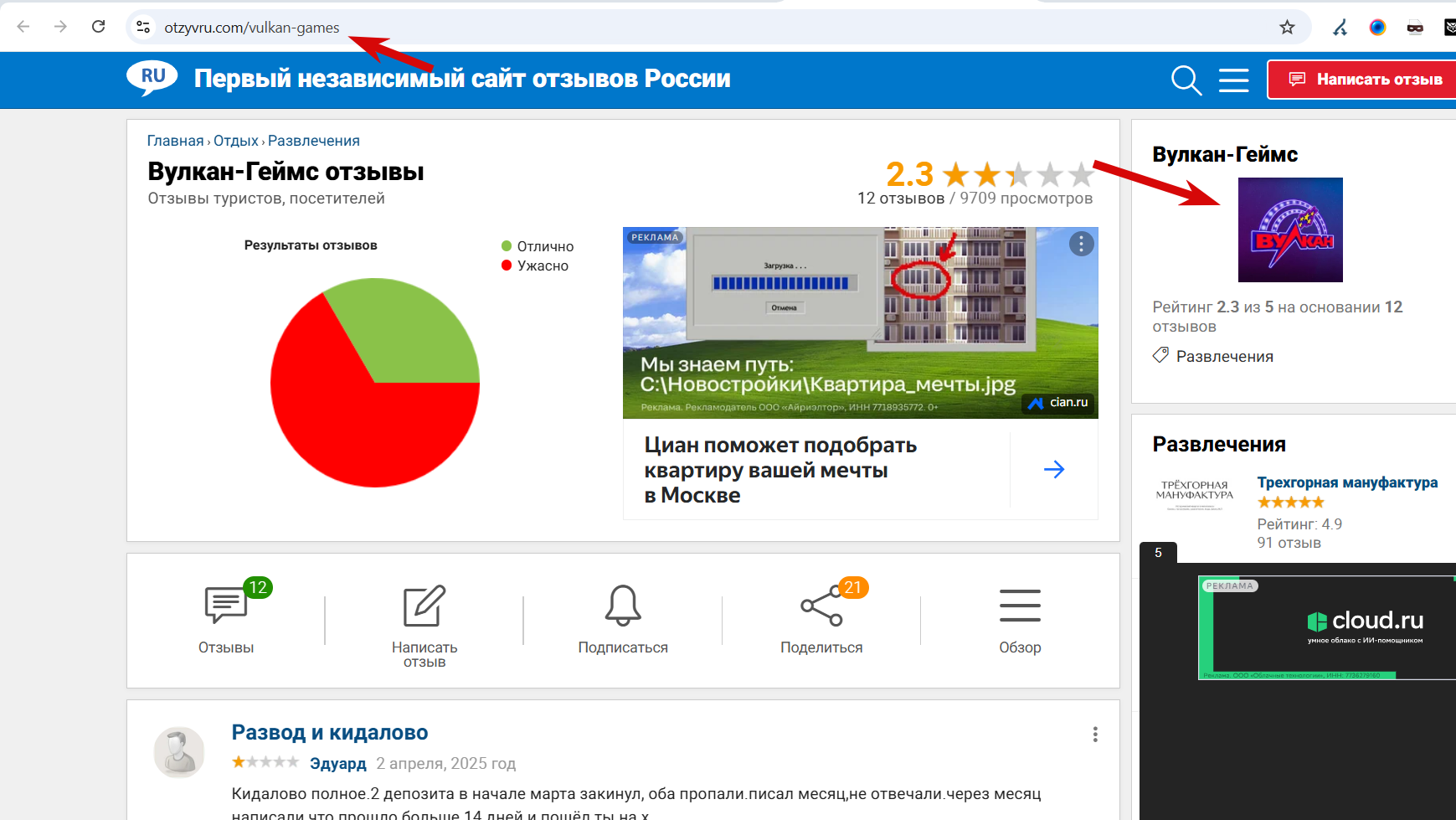This screenshot has height=820, width=1456.
Task: Click the 91 отзыв text
Action: click(1289, 543)
